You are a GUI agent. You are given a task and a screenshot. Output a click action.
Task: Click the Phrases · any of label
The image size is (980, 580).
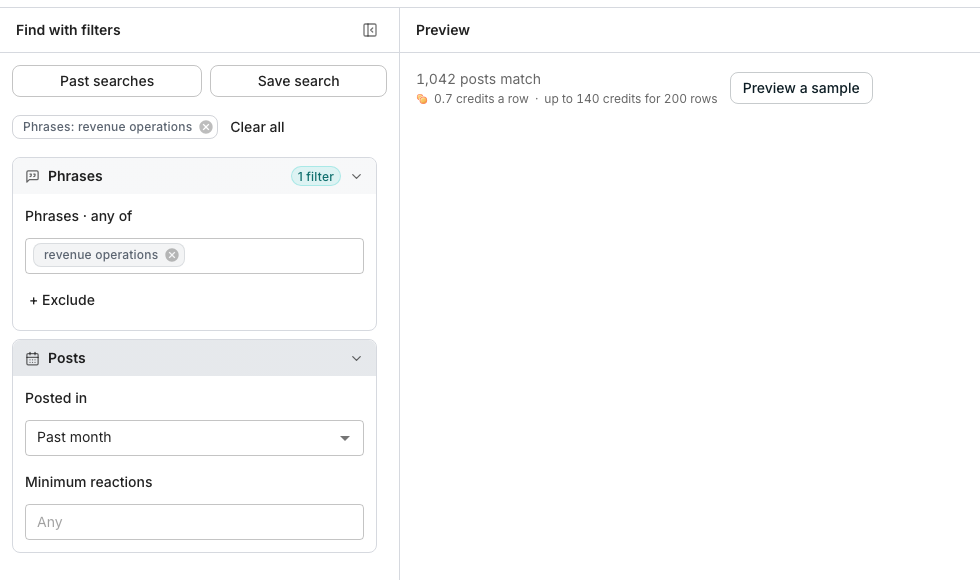point(78,216)
